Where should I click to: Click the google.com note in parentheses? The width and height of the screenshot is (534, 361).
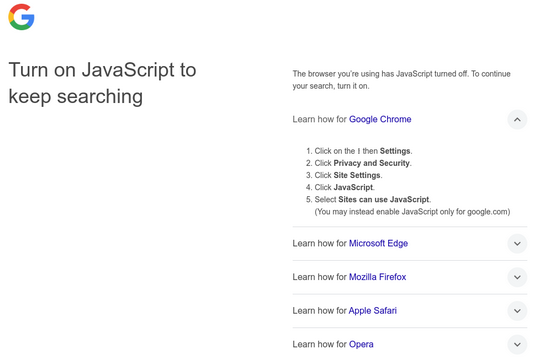(x=412, y=211)
